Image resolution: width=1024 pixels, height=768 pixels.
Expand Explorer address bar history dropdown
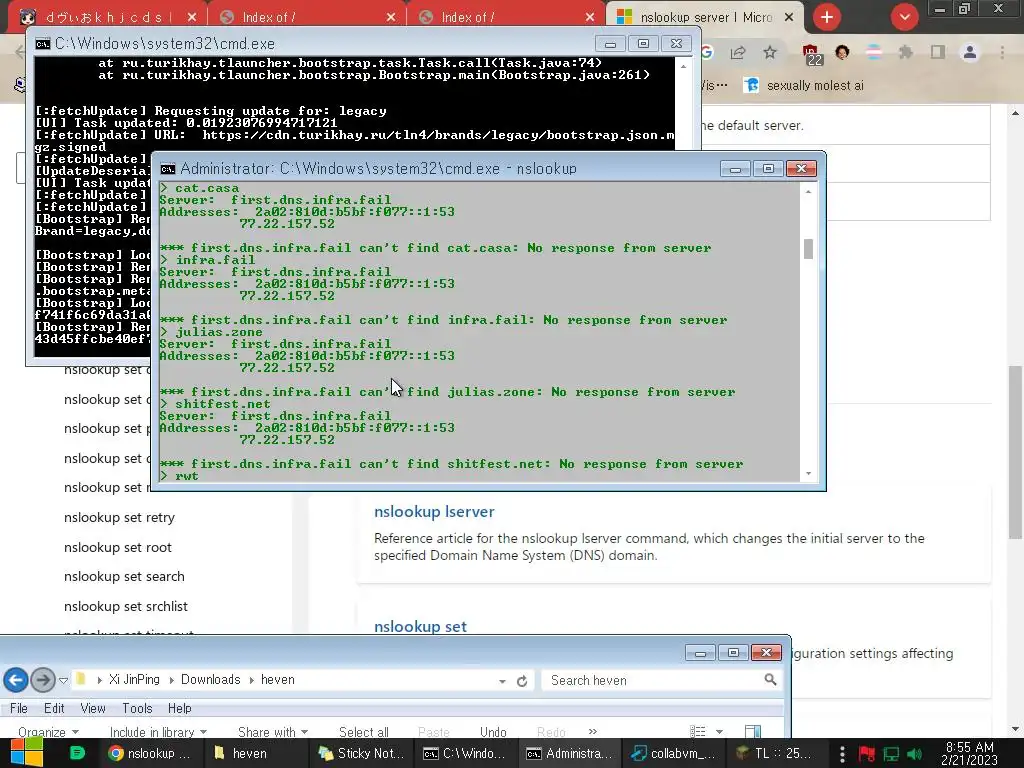click(x=502, y=680)
